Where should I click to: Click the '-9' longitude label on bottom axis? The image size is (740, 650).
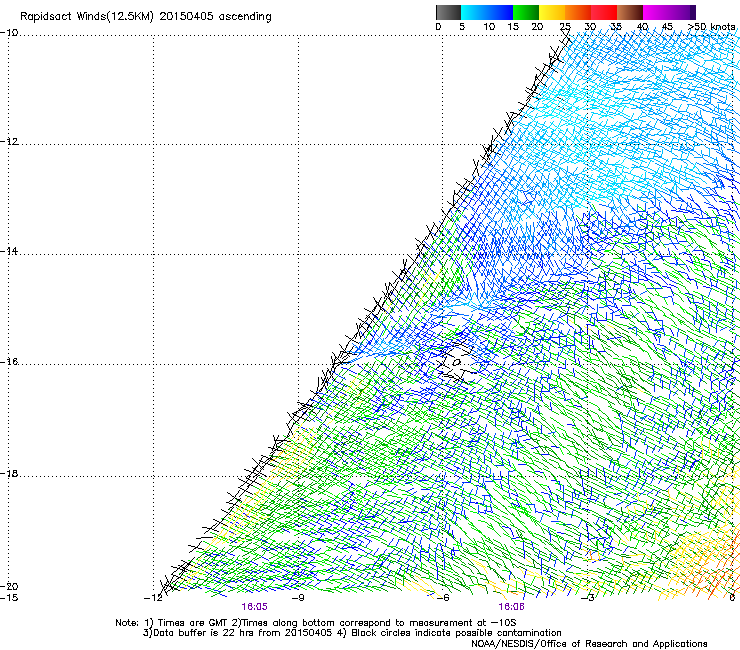pyautogui.click(x=298, y=598)
